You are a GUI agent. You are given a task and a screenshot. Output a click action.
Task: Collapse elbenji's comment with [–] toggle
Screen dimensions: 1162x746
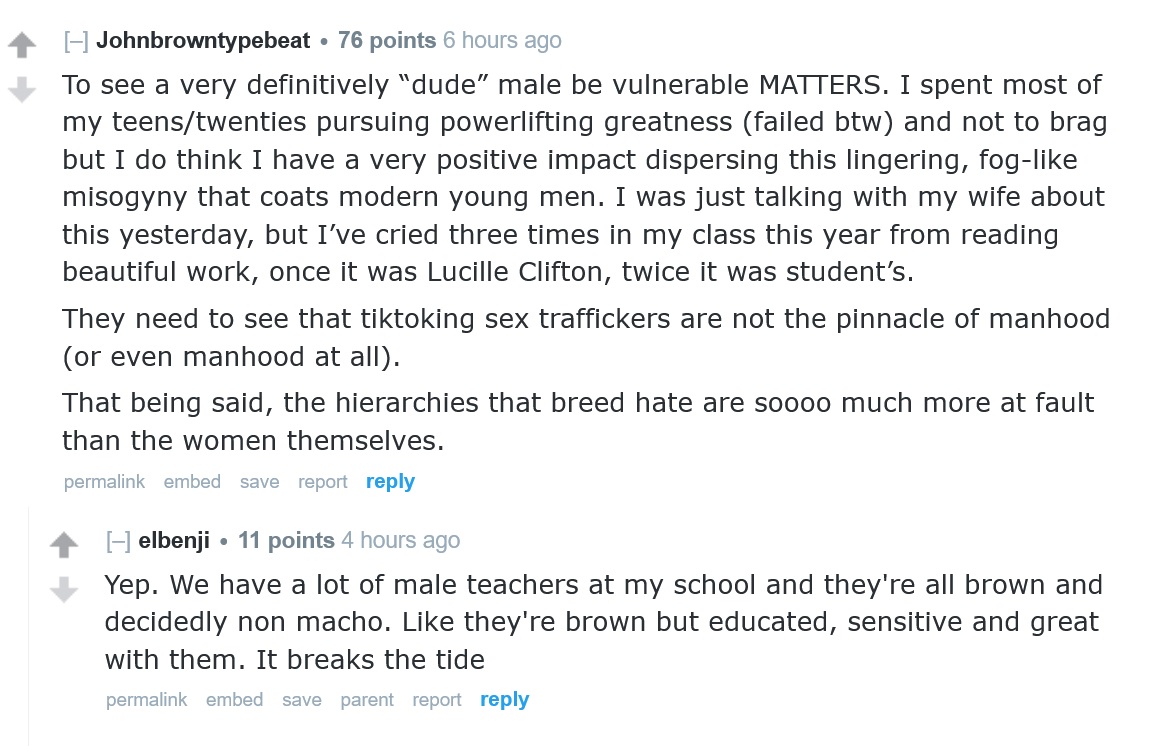[118, 541]
